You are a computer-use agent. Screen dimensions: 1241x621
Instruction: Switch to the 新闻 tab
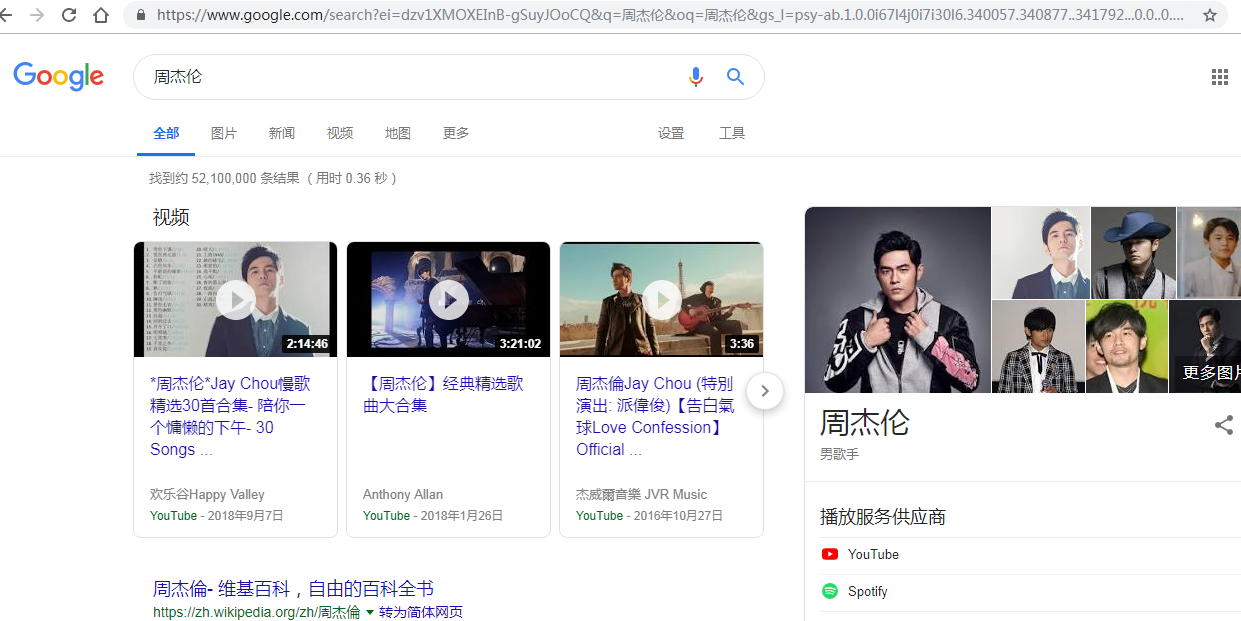click(282, 133)
